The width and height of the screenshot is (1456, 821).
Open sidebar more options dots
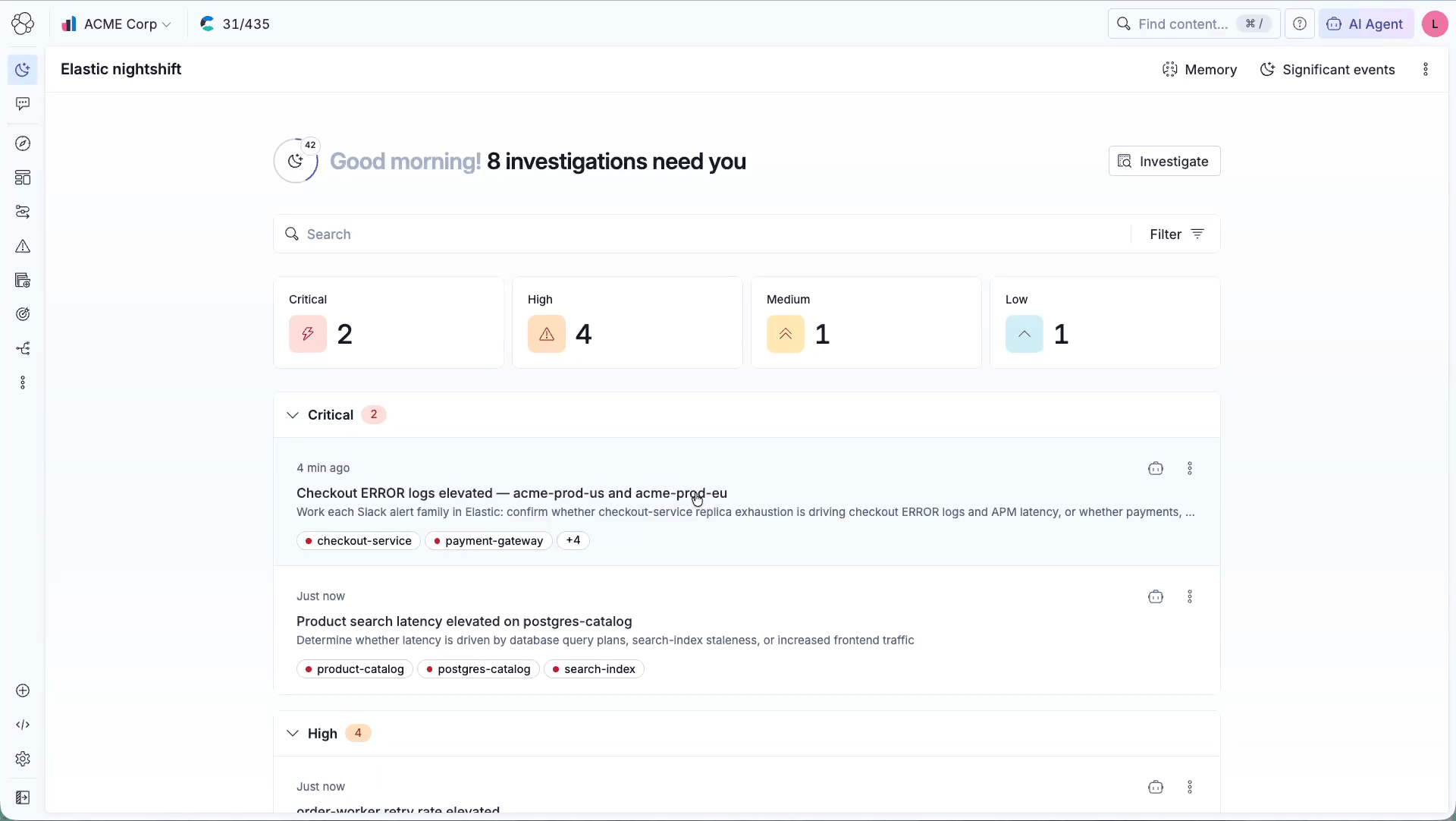[x=23, y=382]
